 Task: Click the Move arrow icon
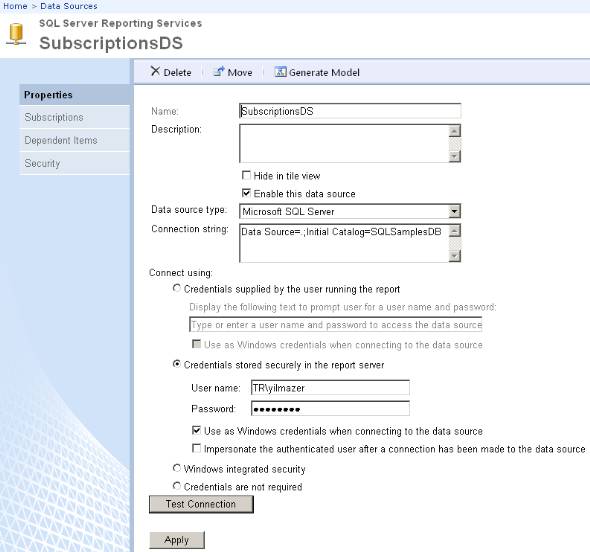coord(219,71)
